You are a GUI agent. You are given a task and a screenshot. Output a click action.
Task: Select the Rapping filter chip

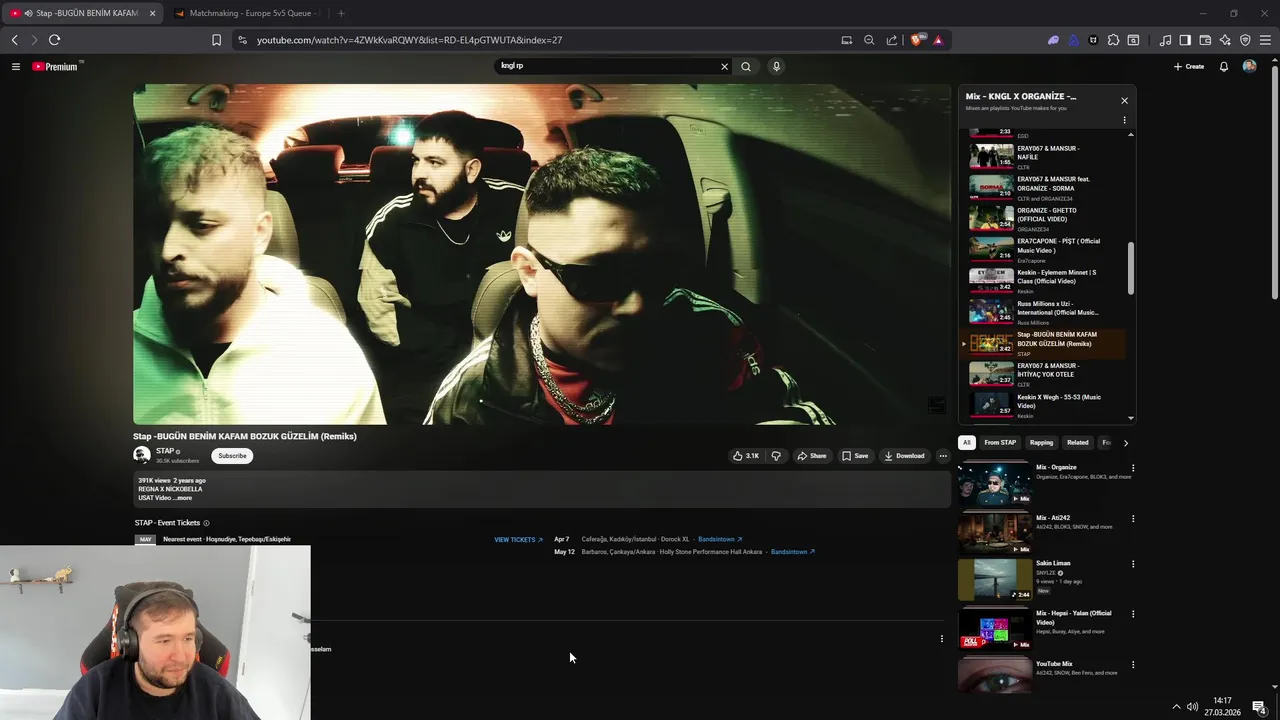1041,443
